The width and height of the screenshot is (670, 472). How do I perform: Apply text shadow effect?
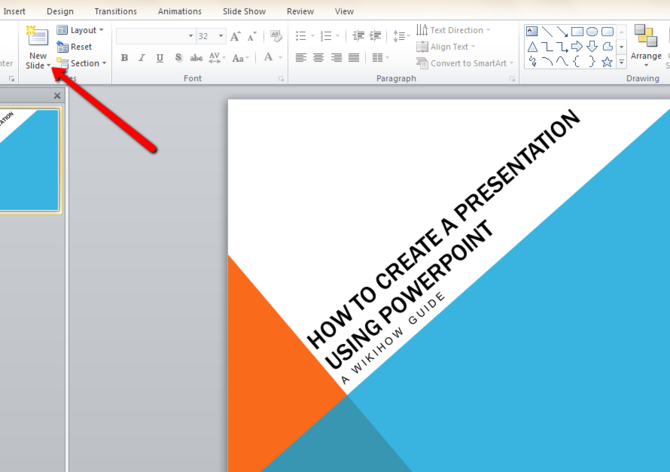click(x=178, y=58)
